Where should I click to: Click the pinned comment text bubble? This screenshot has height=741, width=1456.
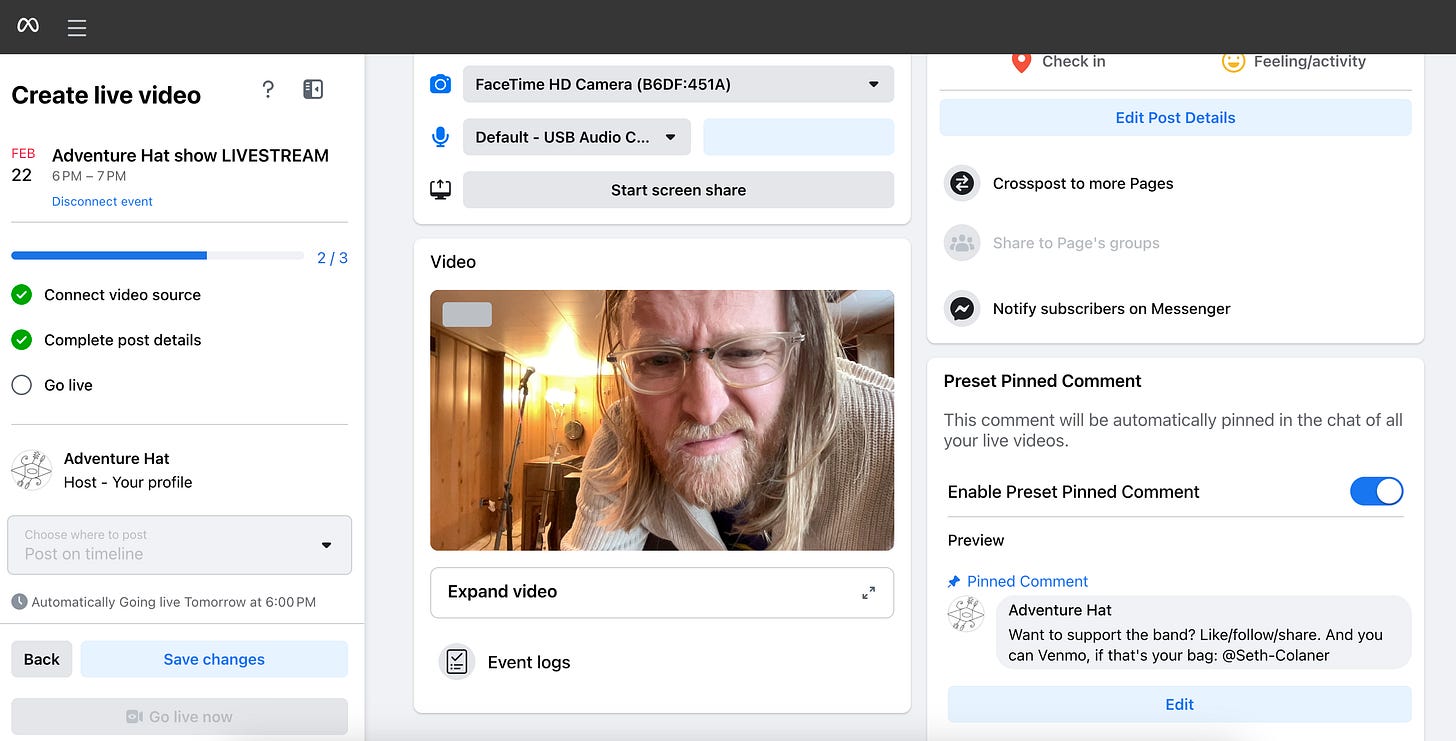pos(1203,633)
